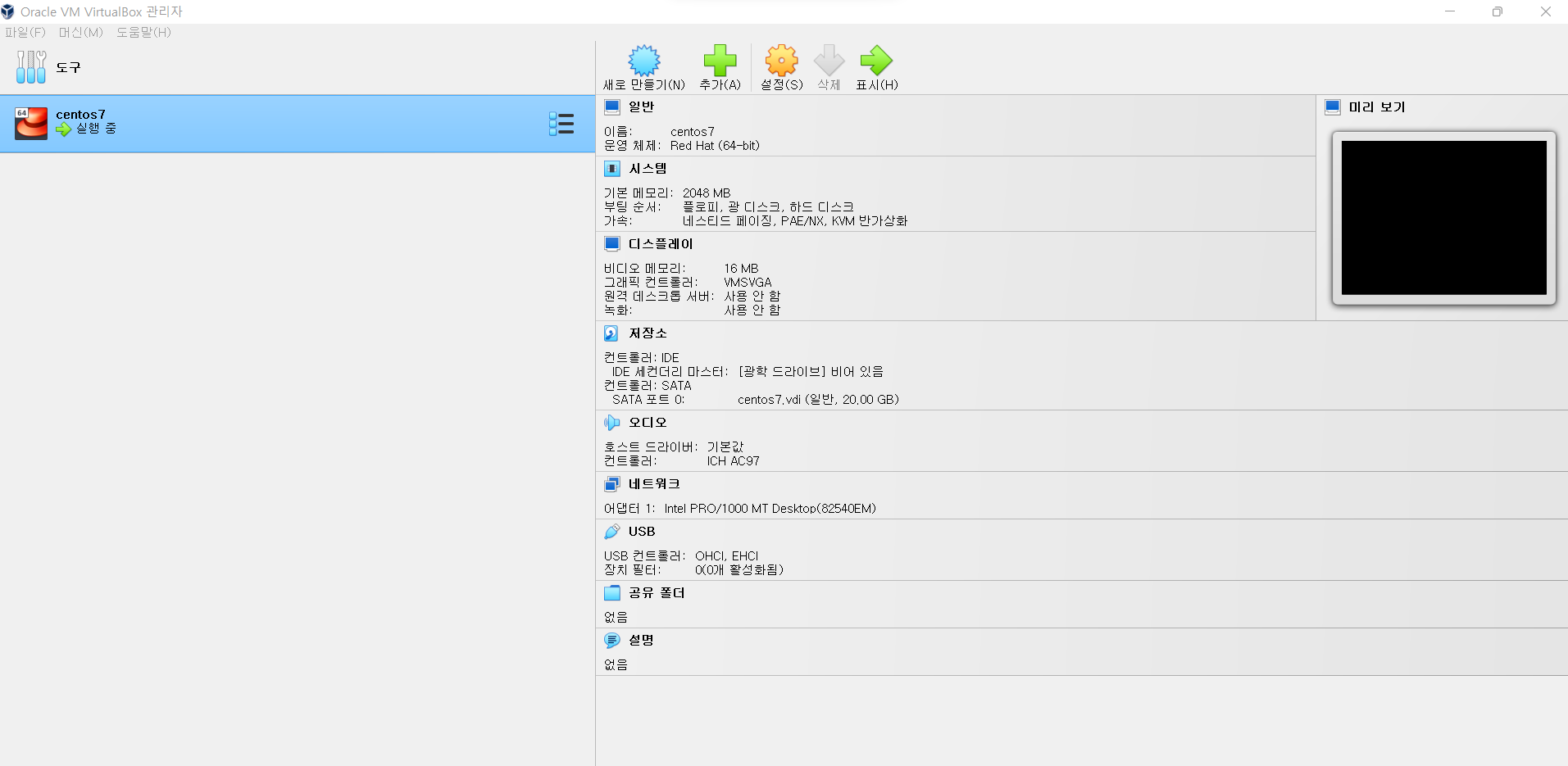
Task: Click the 설명 speech bubble icon
Action: pyautogui.click(x=612, y=640)
